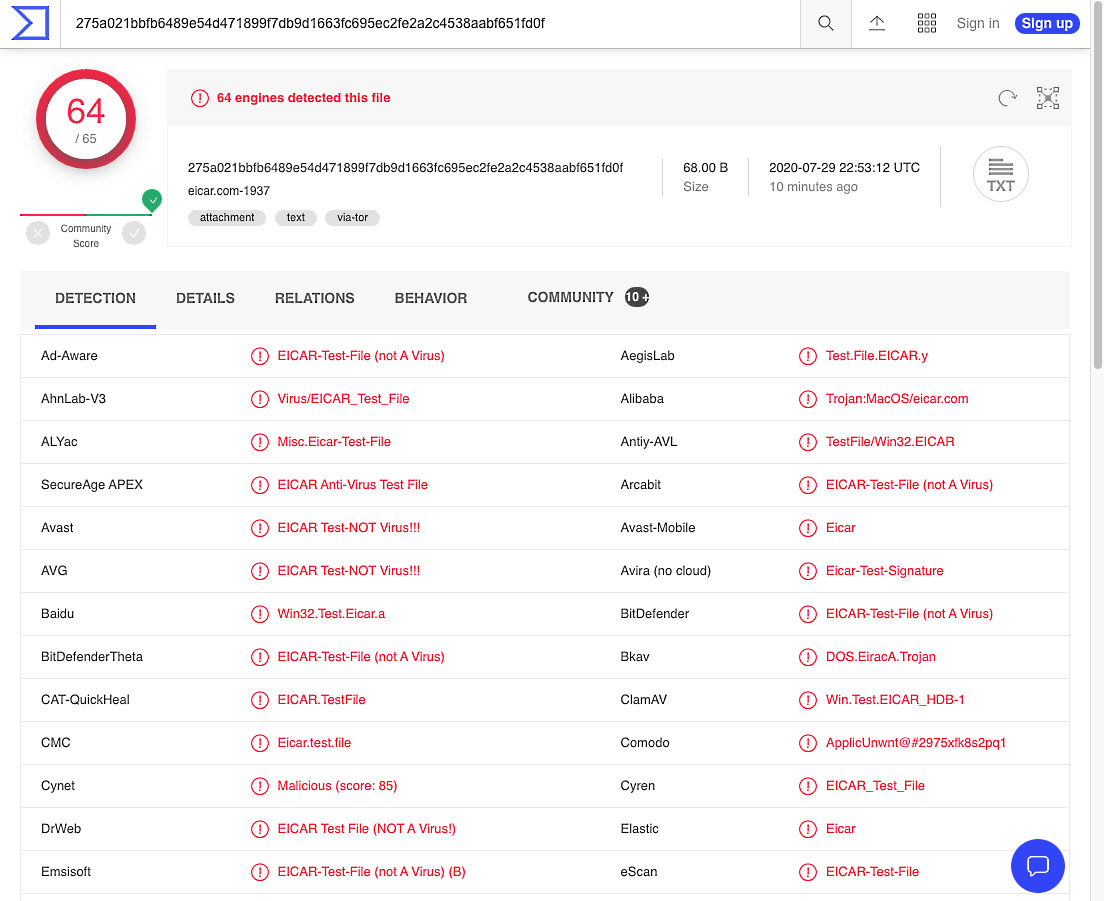Open the Relations tab
The width and height of the screenshot is (1104, 901).
[314, 298]
